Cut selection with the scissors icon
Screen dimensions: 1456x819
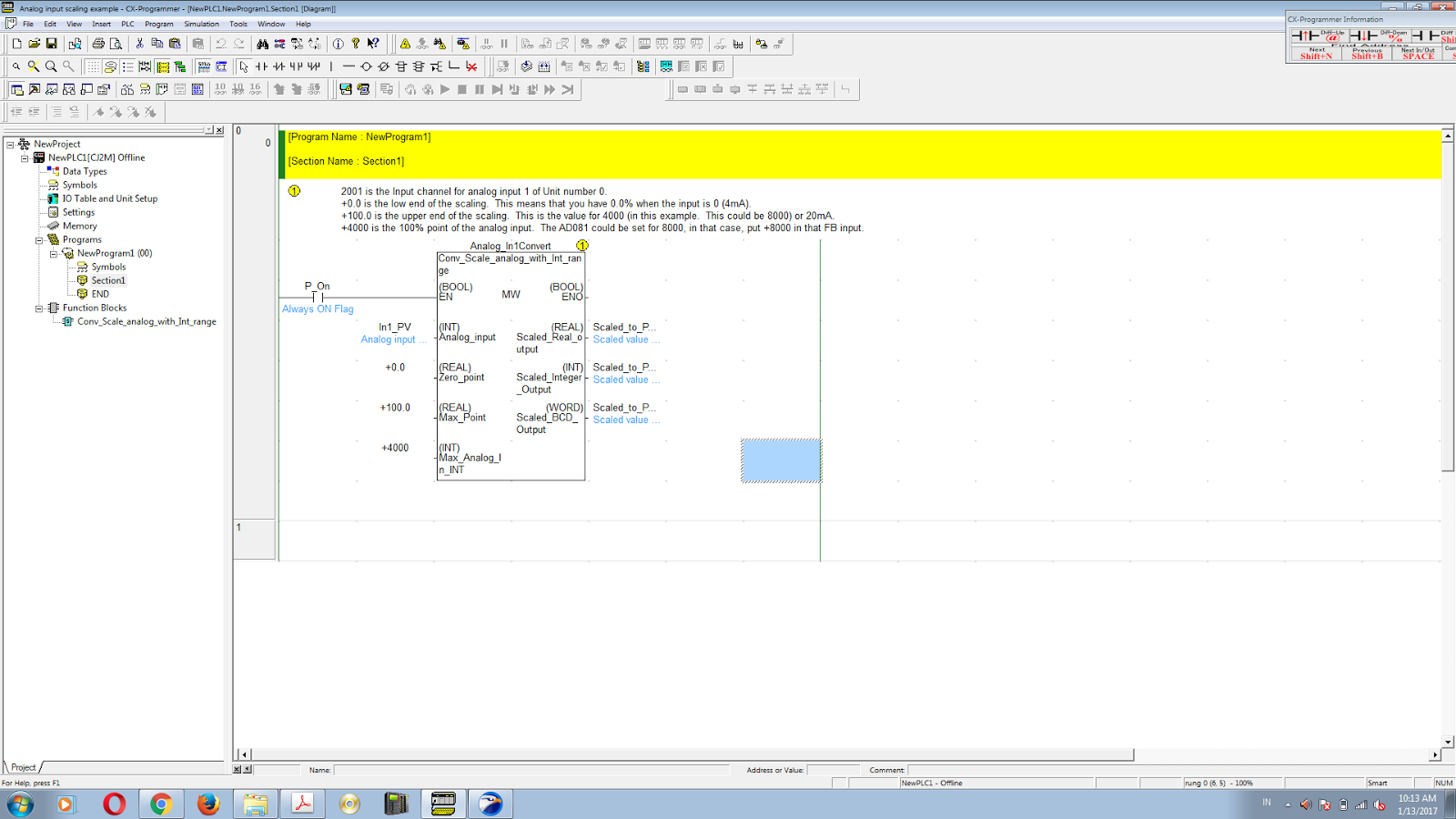pyautogui.click(x=139, y=44)
